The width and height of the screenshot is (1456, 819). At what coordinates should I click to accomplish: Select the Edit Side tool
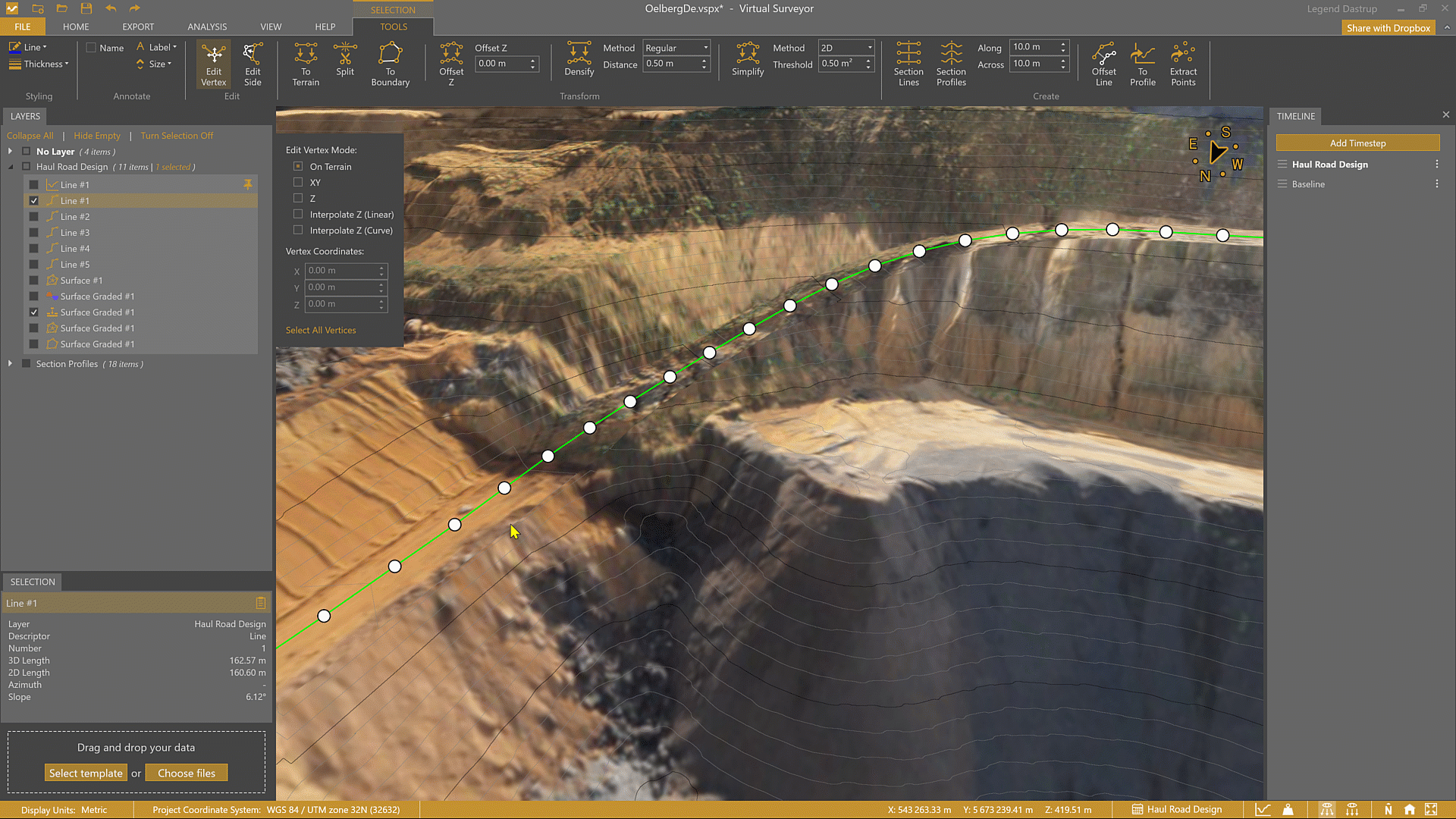point(253,64)
